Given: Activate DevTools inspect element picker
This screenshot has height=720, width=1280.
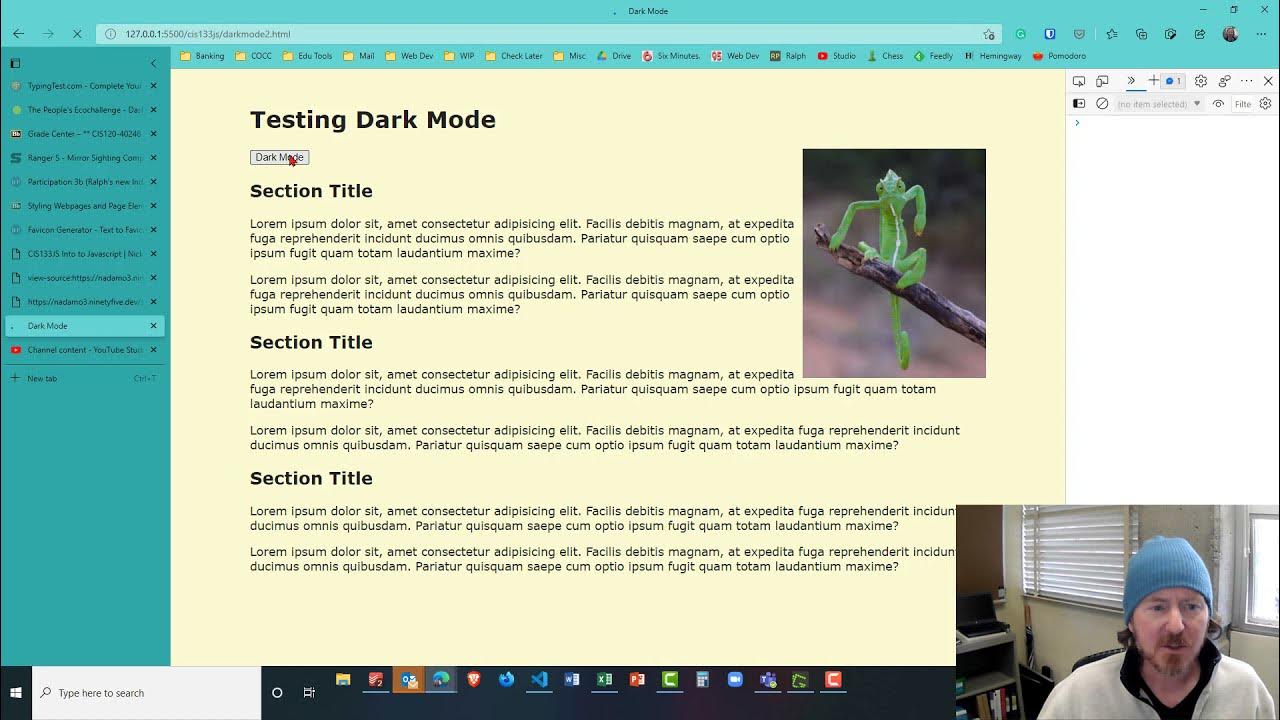Looking at the screenshot, I should click(x=1079, y=81).
